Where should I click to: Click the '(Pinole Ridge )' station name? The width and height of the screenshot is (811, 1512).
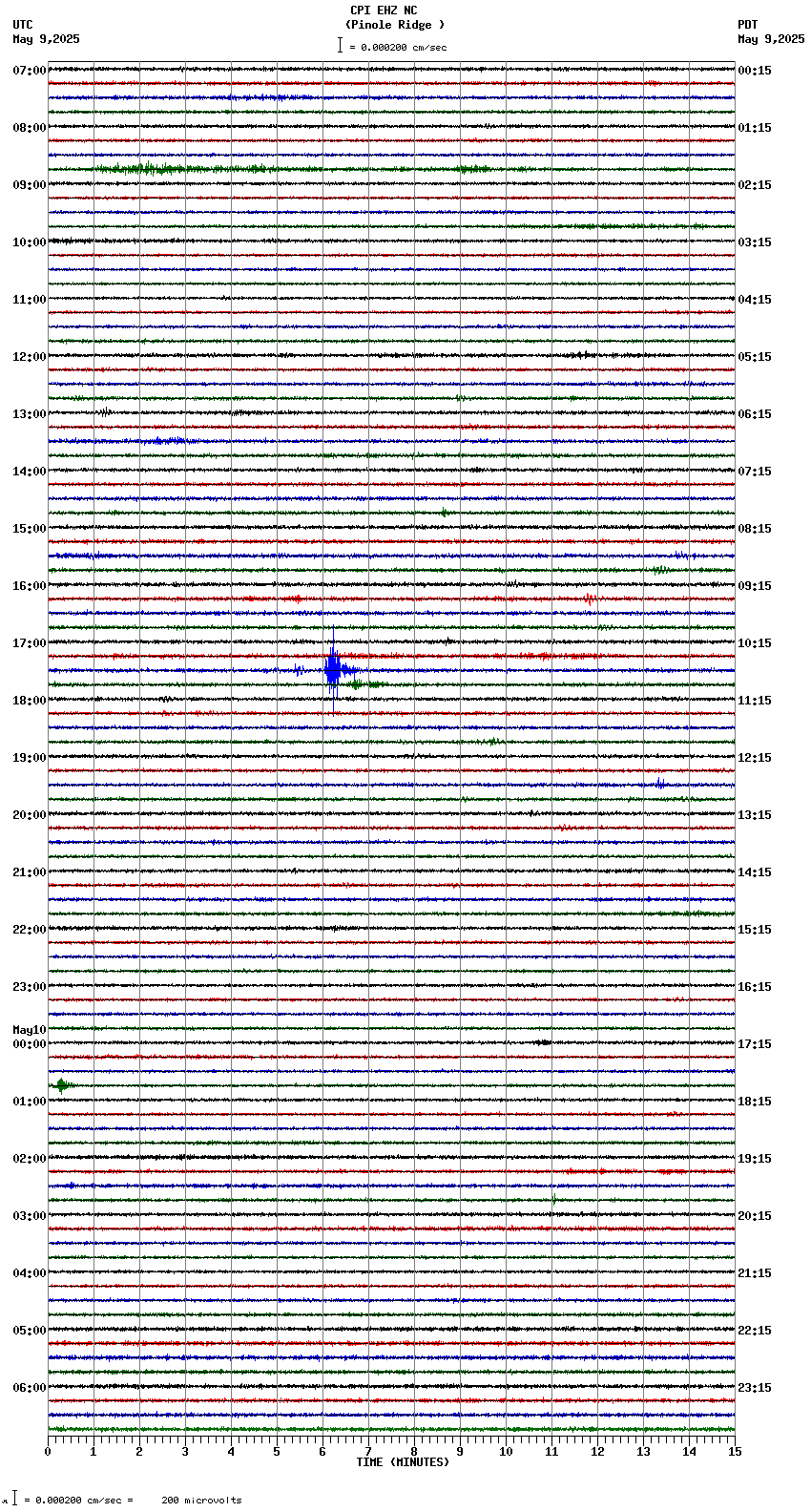pos(395,25)
